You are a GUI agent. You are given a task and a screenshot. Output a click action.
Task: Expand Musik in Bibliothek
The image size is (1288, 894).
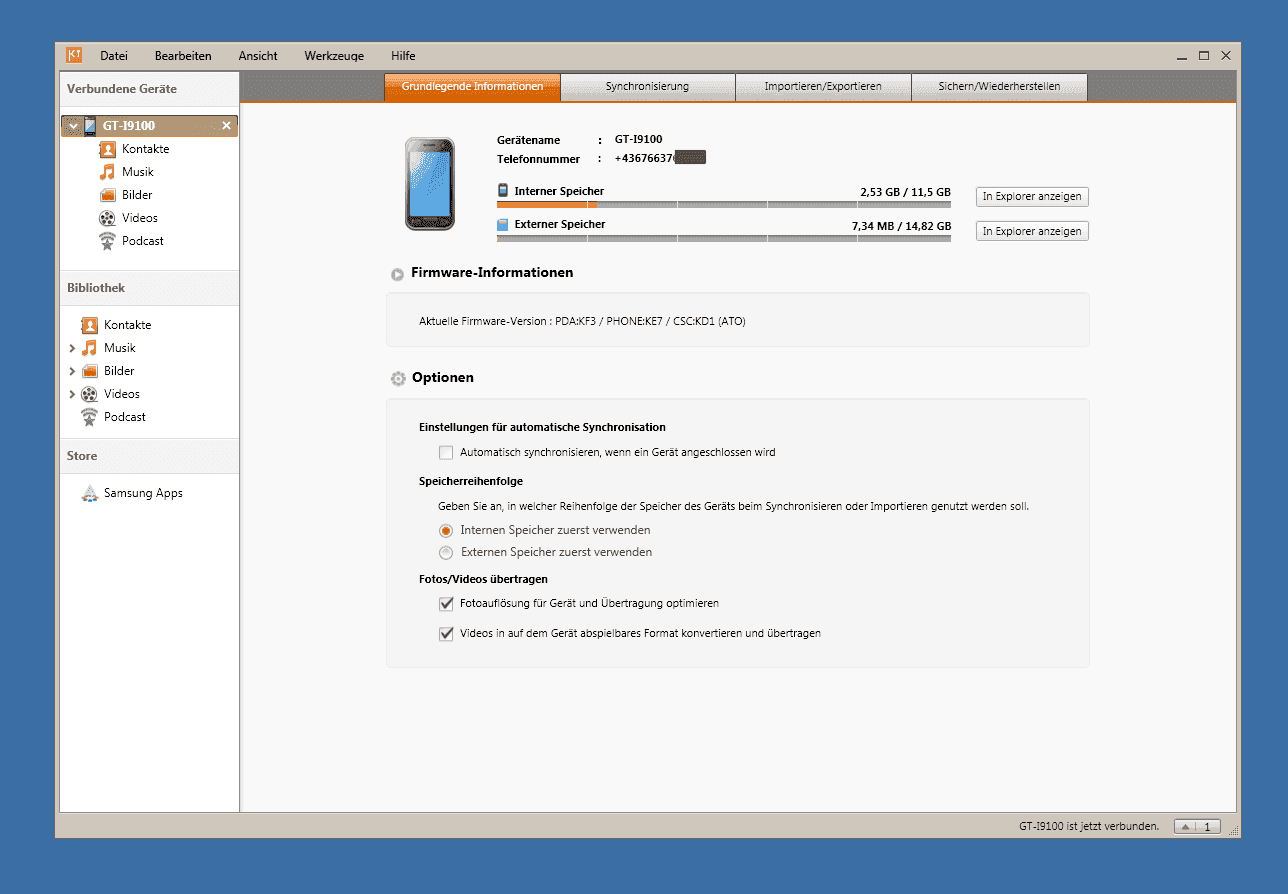point(72,348)
